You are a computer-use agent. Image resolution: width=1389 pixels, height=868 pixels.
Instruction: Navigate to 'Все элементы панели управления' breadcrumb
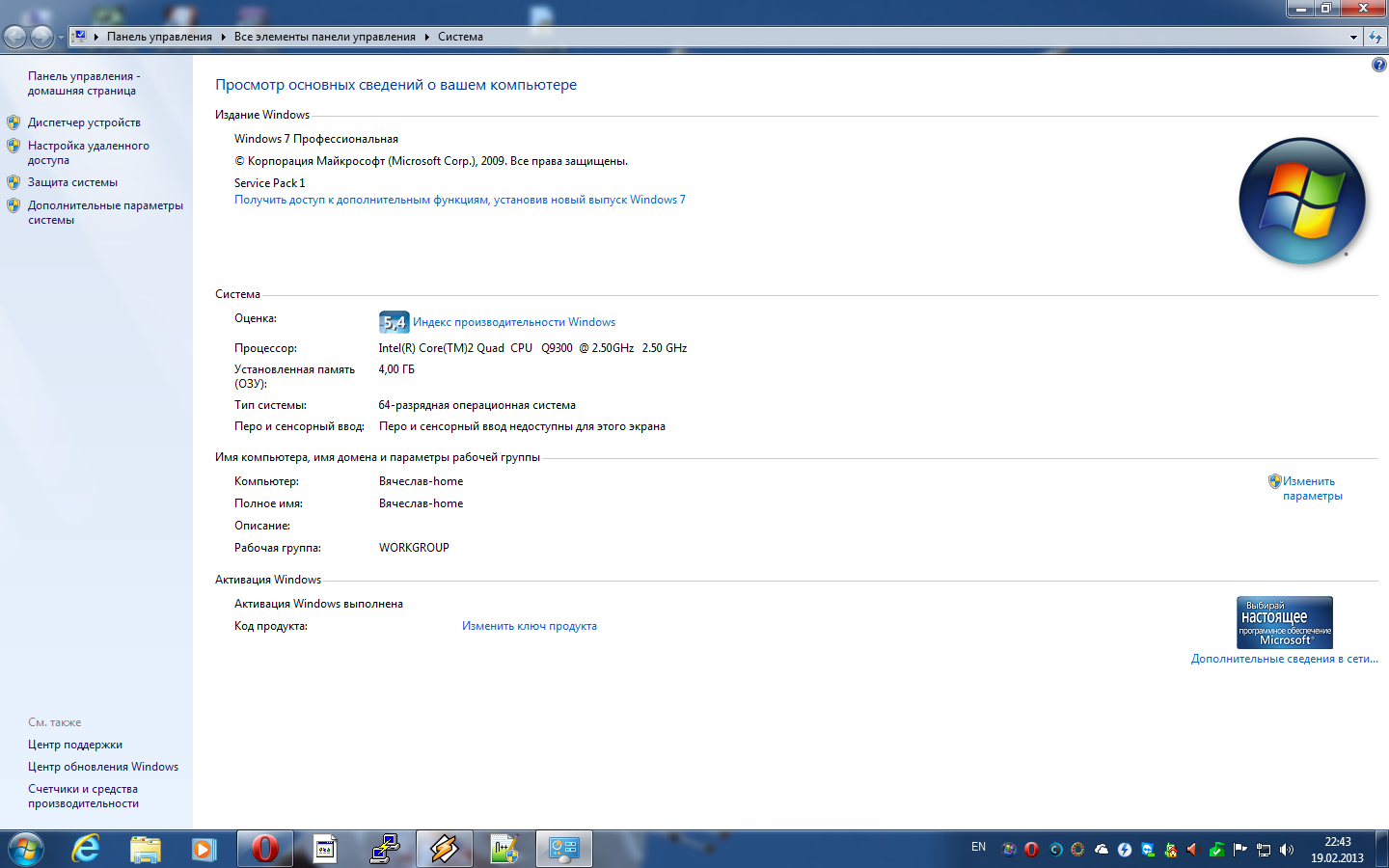324,37
